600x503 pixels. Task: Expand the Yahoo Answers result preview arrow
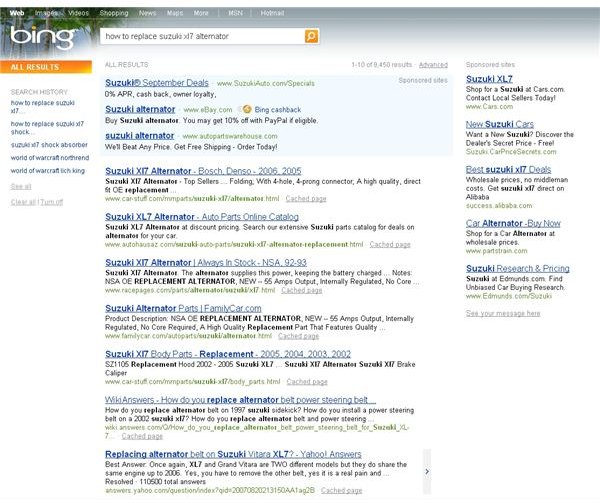pyautogui.click(x=427, y=472)
